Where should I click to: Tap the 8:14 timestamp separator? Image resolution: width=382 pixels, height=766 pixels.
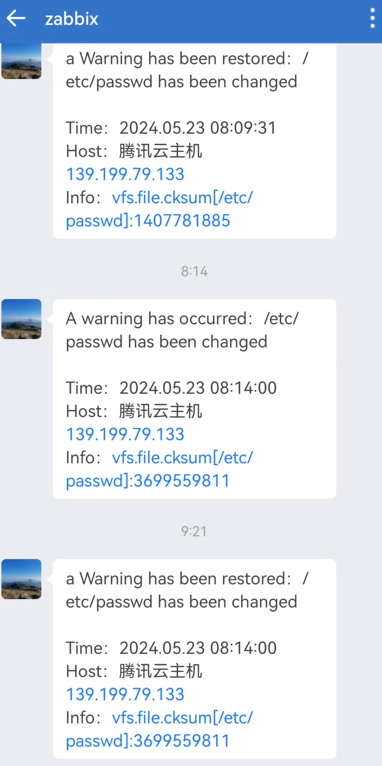pos(194,271)
